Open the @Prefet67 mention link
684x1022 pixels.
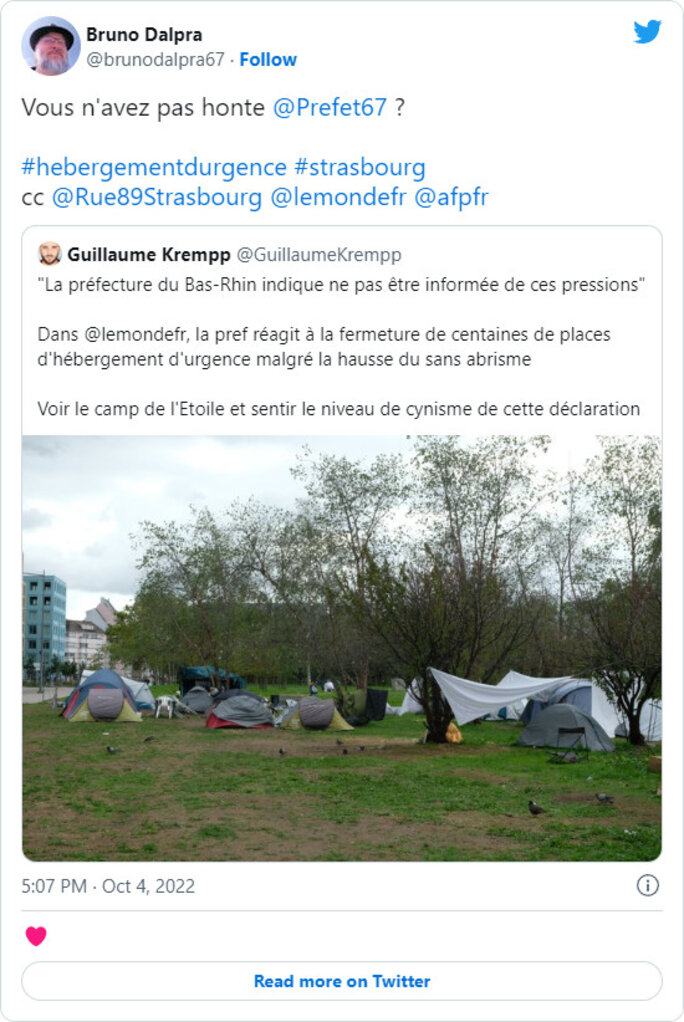tap(330, 108)
